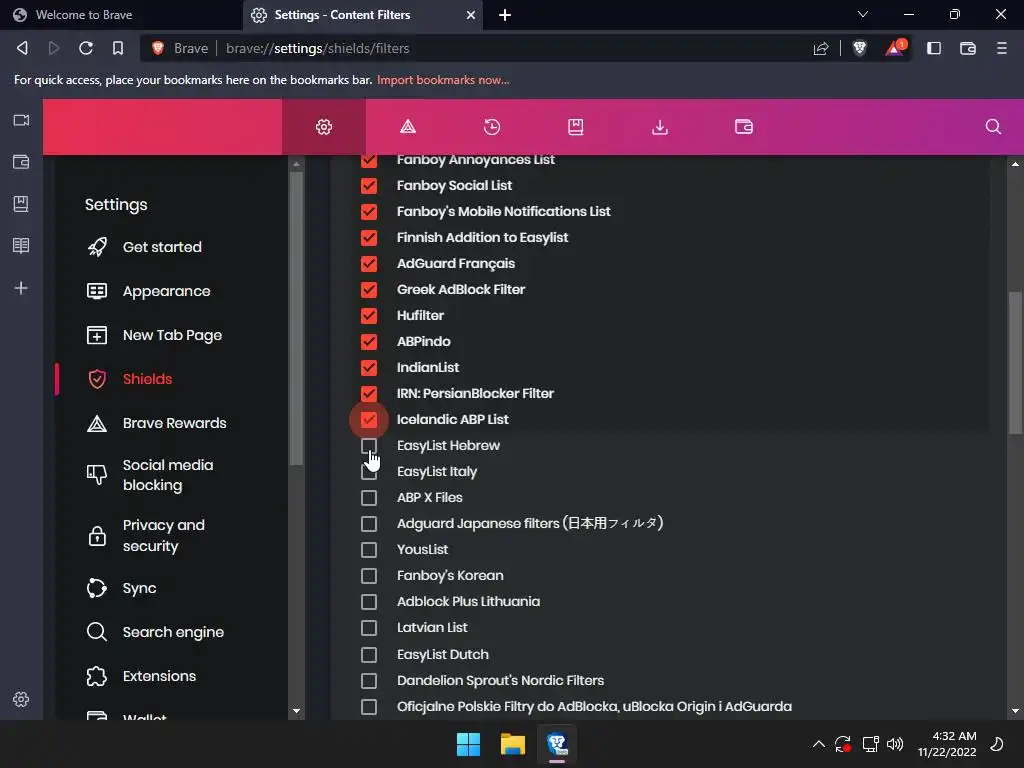Open New Tab Page settings section
This screenshot has height=768, width=1024.
pos(172,335)
